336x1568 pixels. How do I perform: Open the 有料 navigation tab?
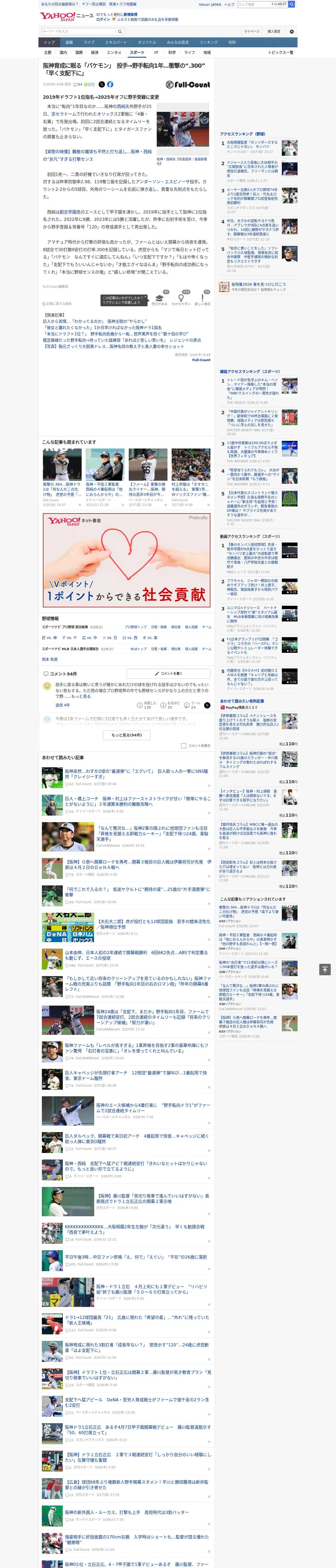pos(232,42)
